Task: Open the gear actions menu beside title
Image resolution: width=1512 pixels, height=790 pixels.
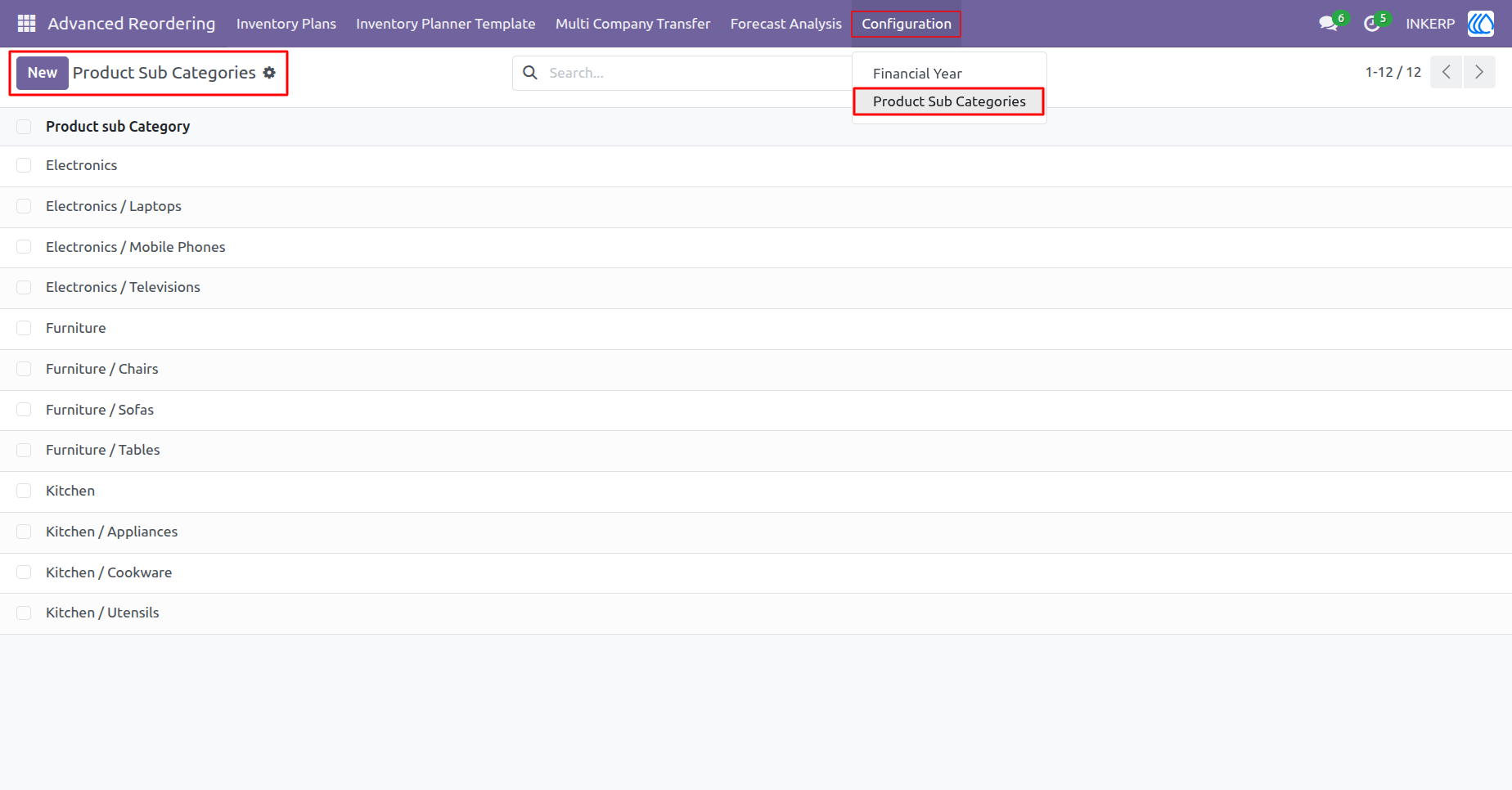Action: (269, 73)
